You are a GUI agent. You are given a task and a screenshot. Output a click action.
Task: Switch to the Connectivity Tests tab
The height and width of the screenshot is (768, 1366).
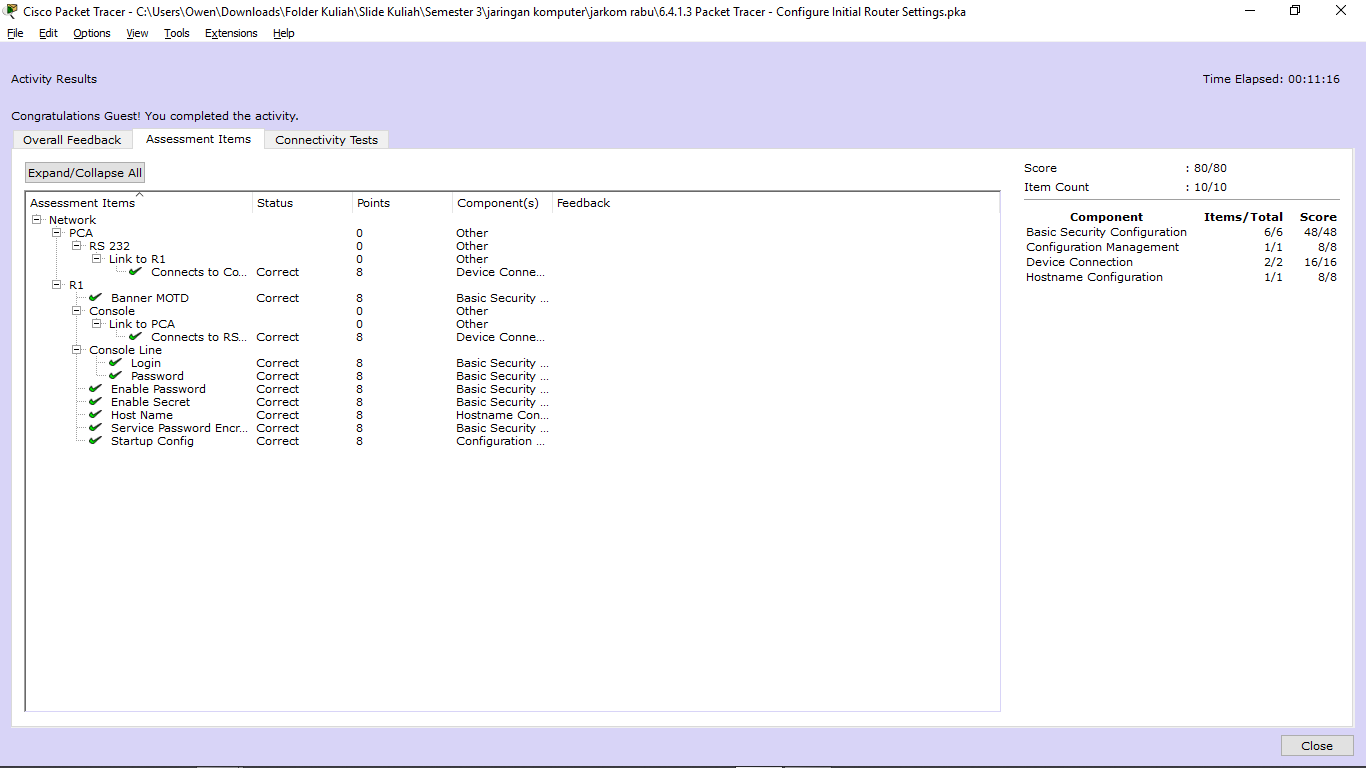pos(326,140)
